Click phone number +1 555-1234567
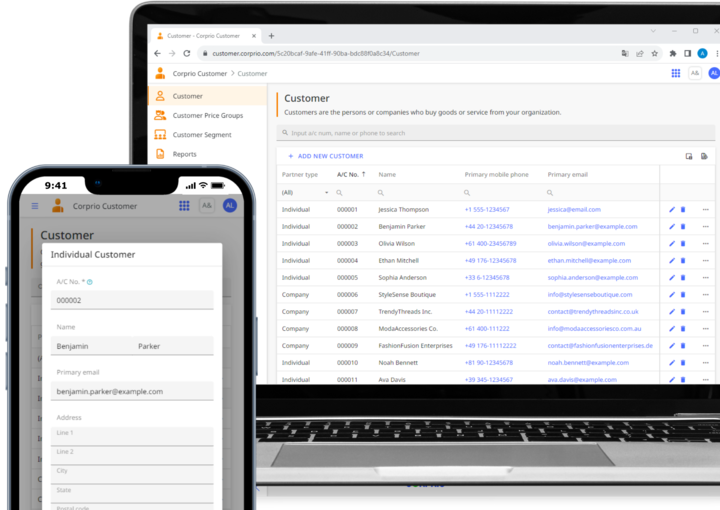Viewport: 720px width, 510px height. click(487, 210)
